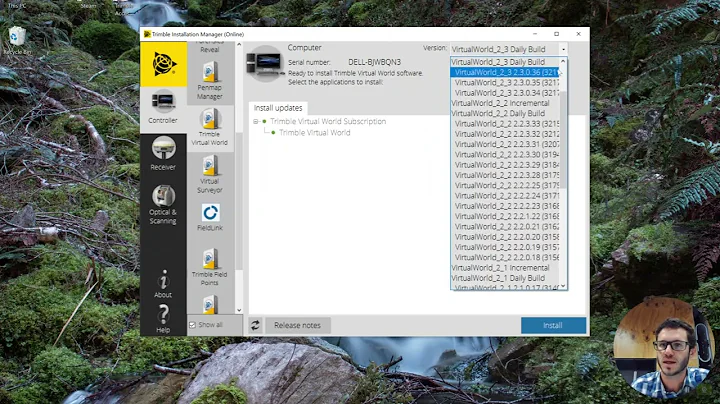This screenshot has width=720, height=404.
Task: Click the serial number DELL-BJWBQN3
Action: pyautogui.click(x=374, y=62)
